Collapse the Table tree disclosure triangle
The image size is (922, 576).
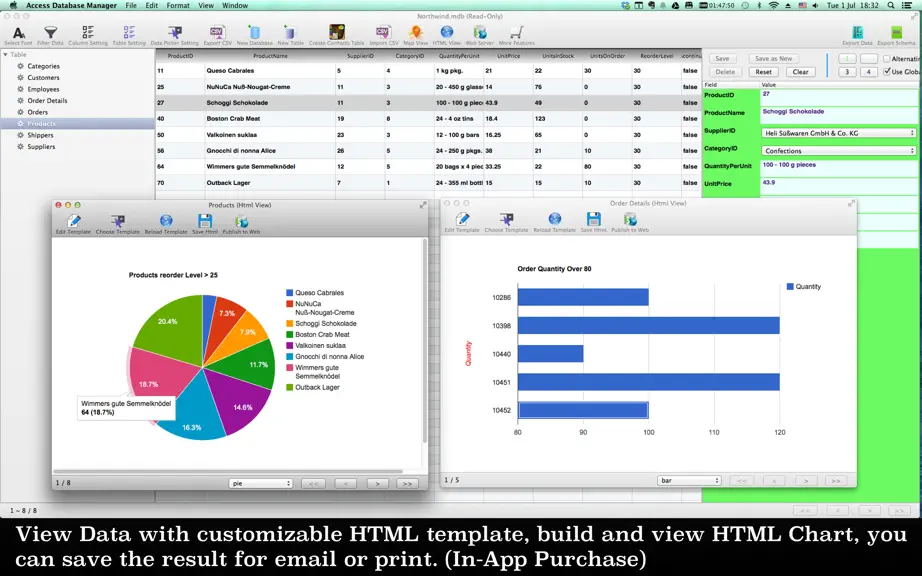(5, 55)
